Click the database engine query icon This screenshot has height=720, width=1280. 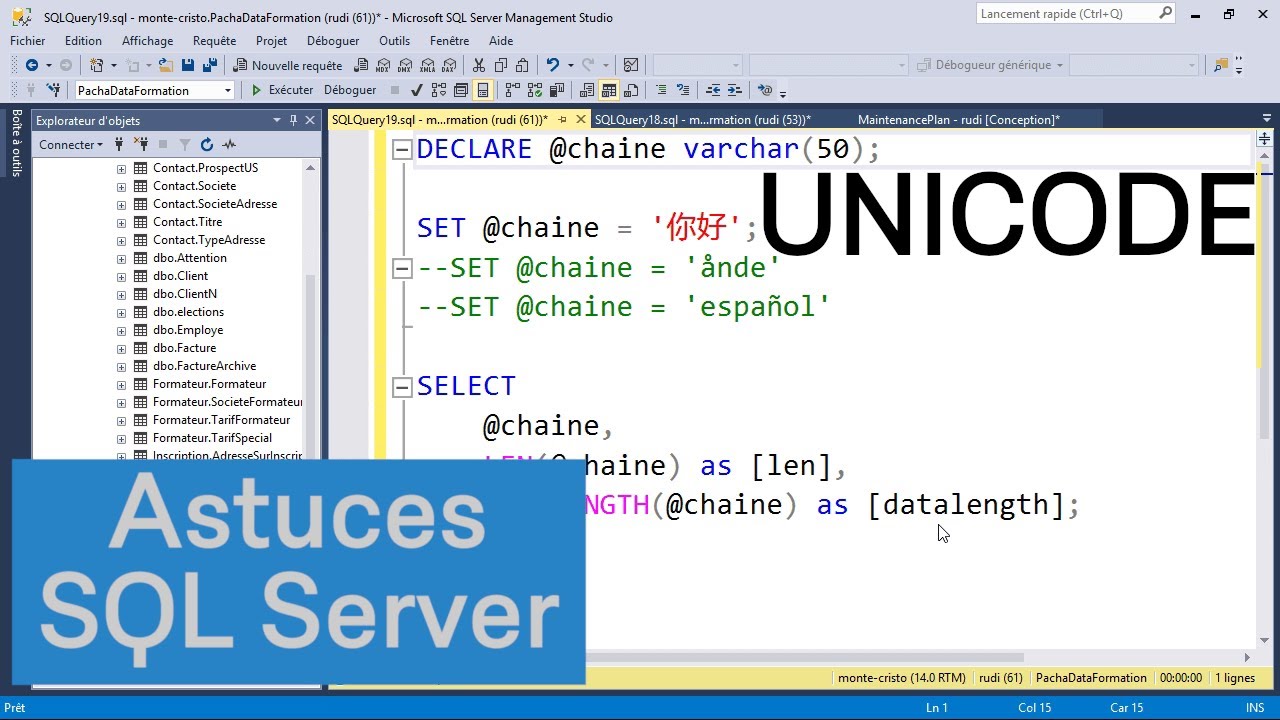361,65
